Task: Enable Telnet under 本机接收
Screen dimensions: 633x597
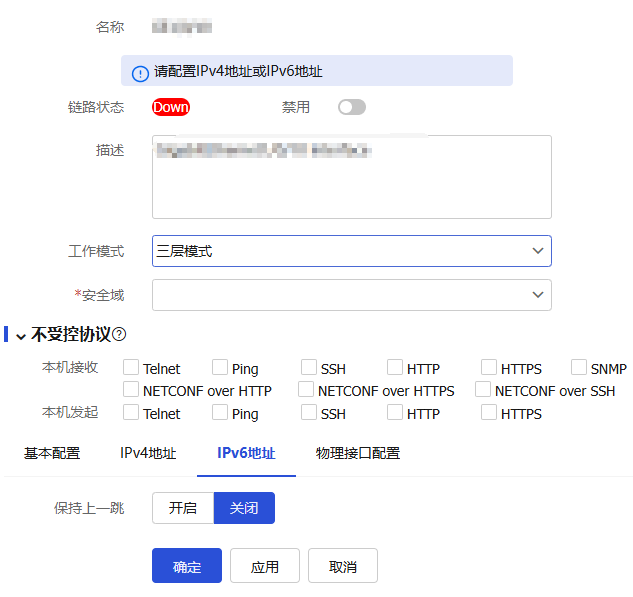Action: tap(131, 368)
